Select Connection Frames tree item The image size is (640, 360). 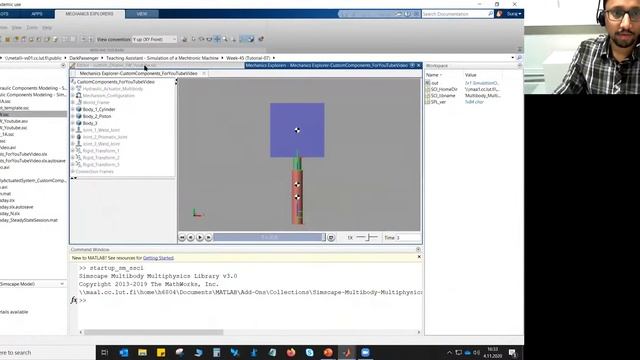pos(94,171)
